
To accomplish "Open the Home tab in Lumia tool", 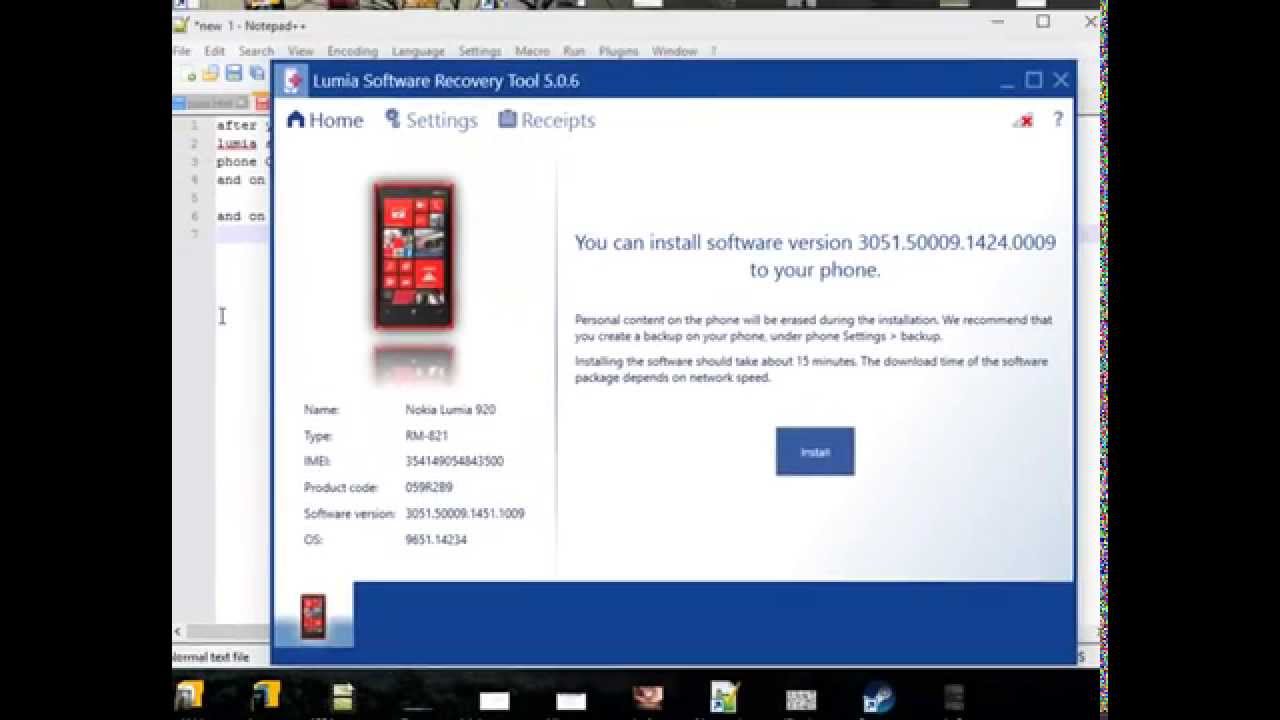I will [325, 120].
